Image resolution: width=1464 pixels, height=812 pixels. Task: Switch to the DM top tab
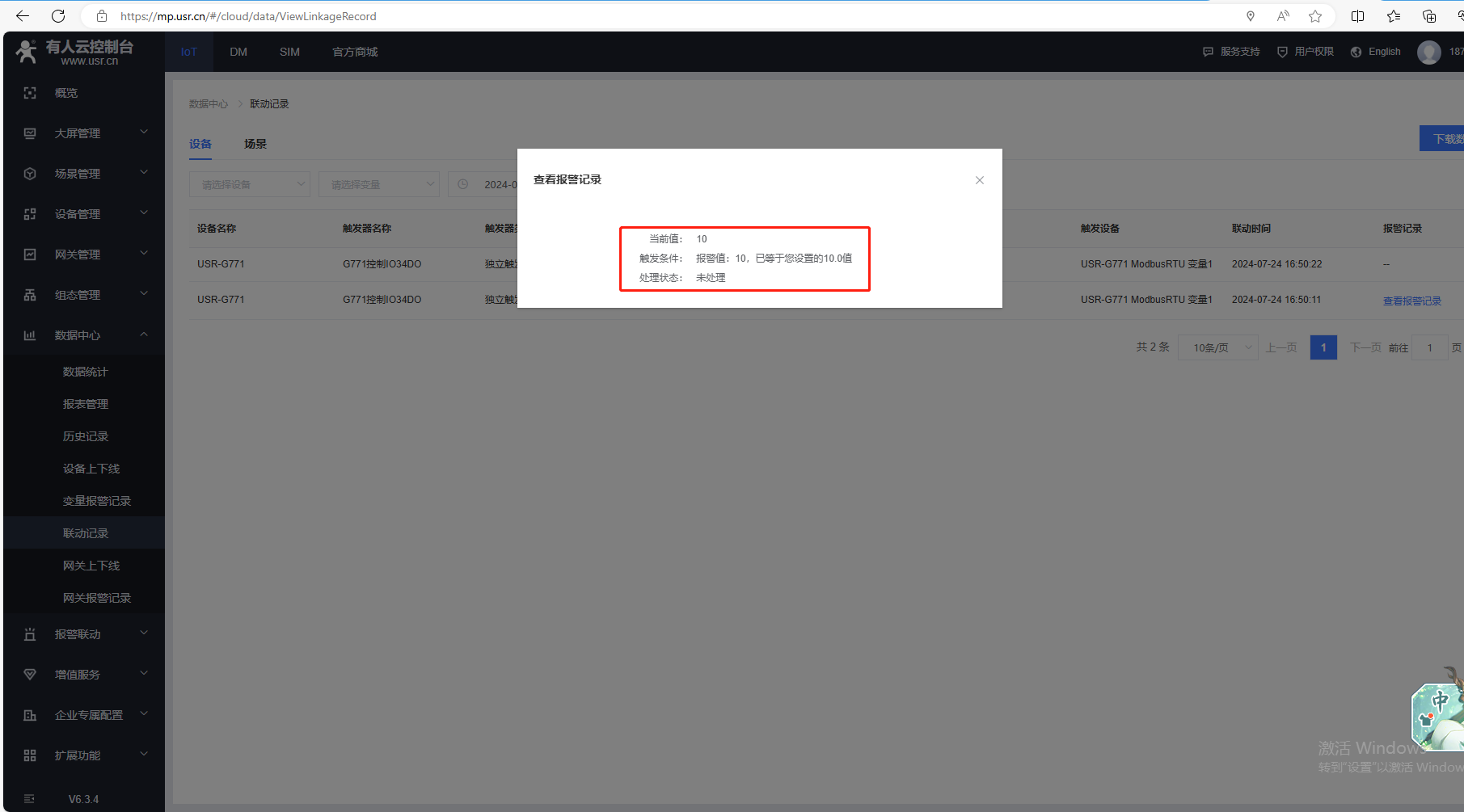[238, 52]
